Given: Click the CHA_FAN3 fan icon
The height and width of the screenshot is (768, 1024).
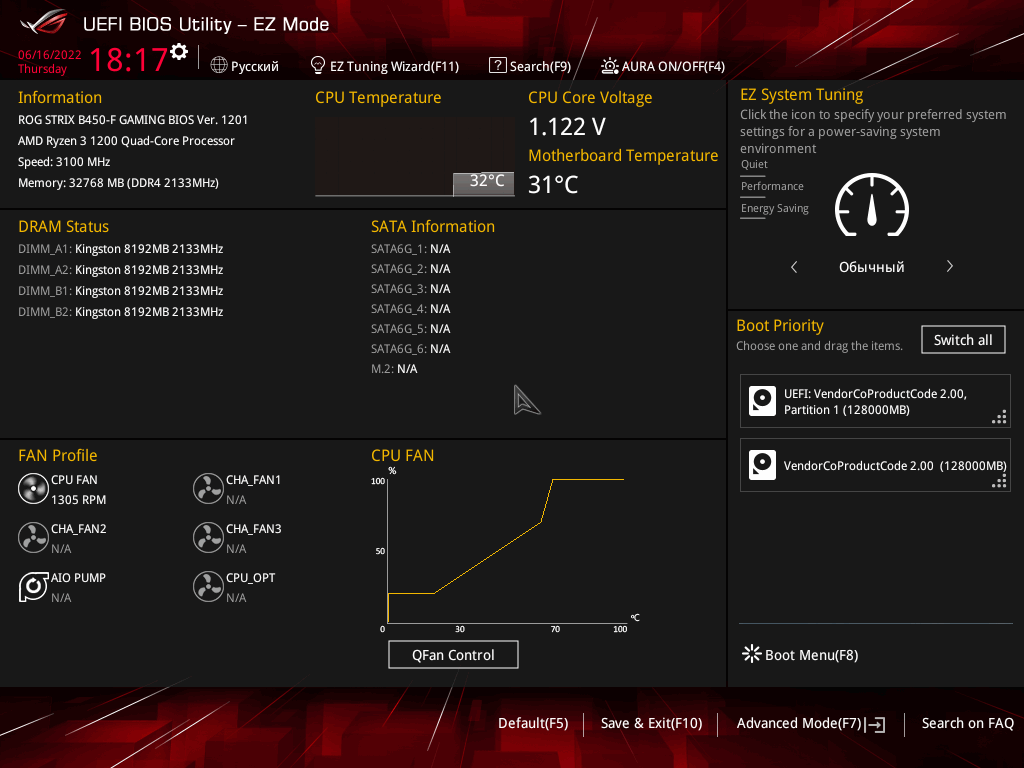Looking at the screenshot, I should click(208, 537).
